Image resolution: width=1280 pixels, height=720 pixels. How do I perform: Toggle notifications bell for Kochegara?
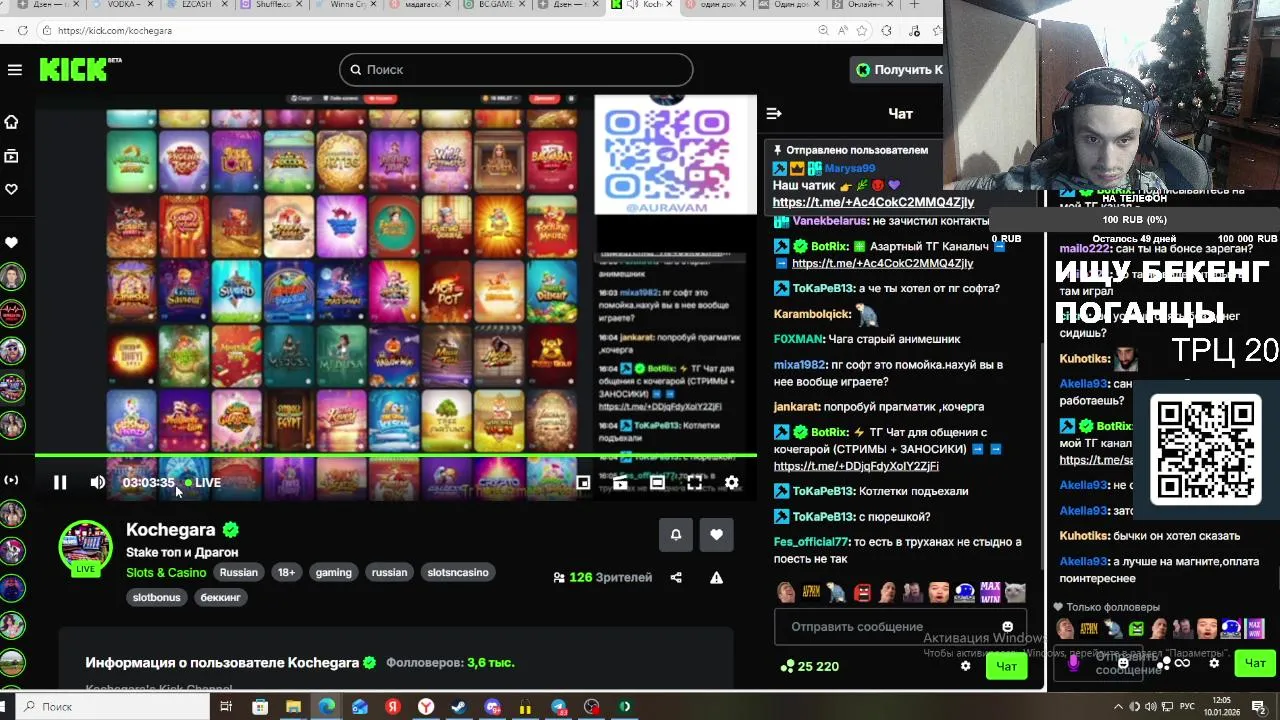pos(676,535)
